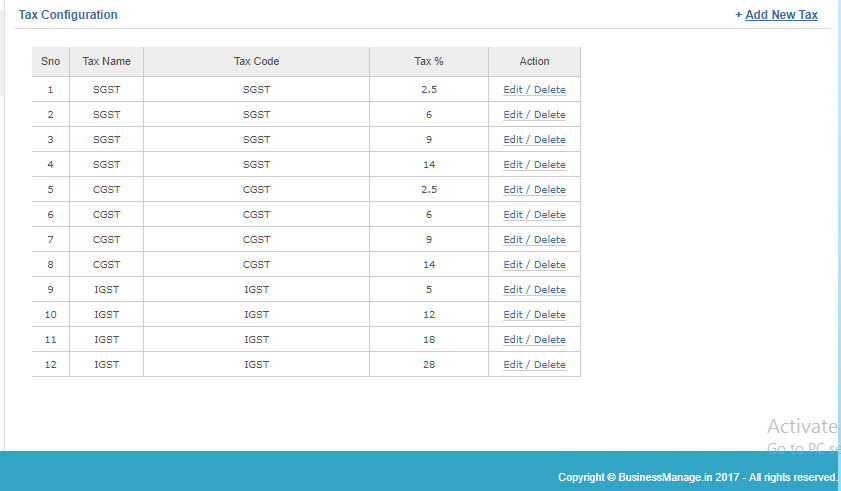Click the Tax Name column header
Viewport: 841px width, 491px height.
106,62
